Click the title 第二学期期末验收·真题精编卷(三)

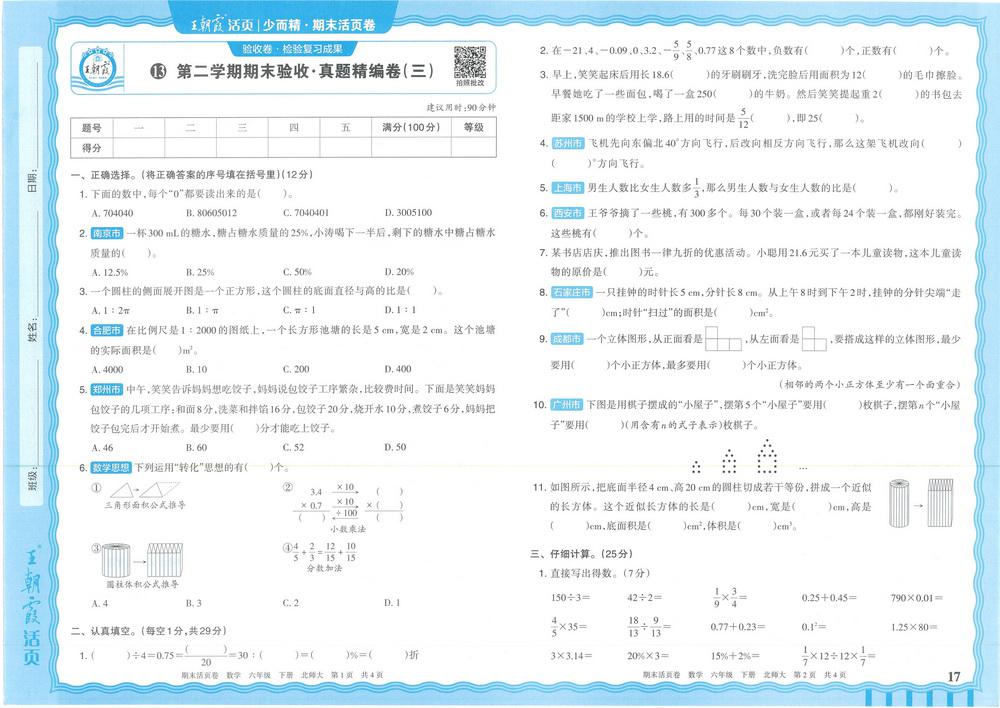point(305,71)
